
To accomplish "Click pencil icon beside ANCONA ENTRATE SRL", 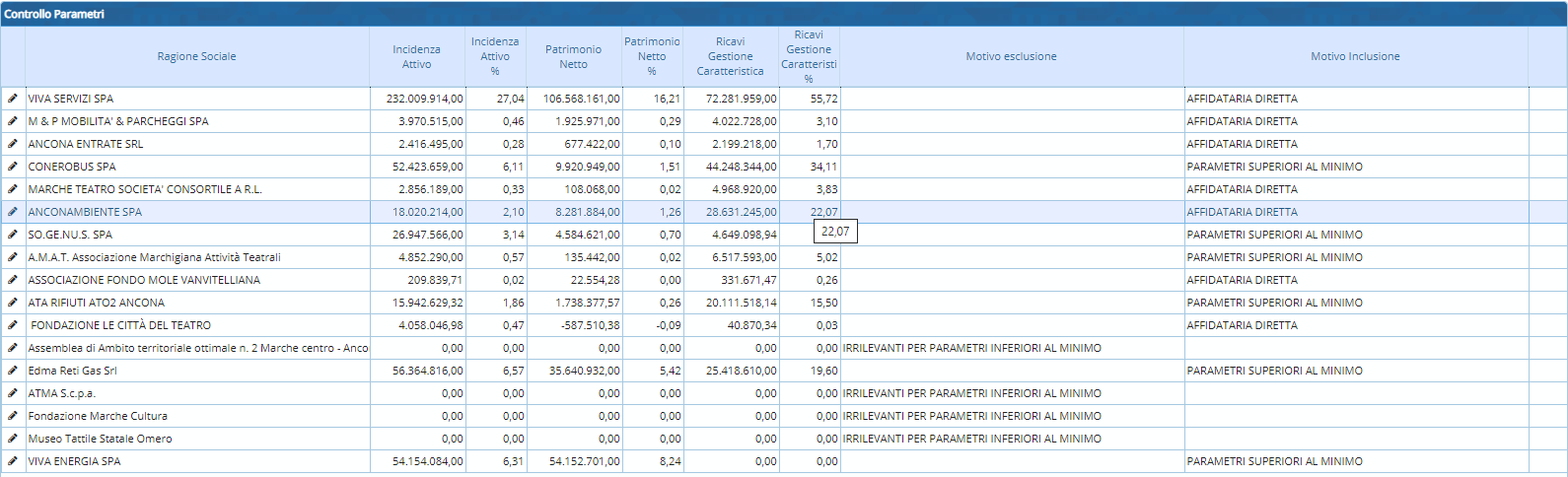I will click(x=13, y=144).
